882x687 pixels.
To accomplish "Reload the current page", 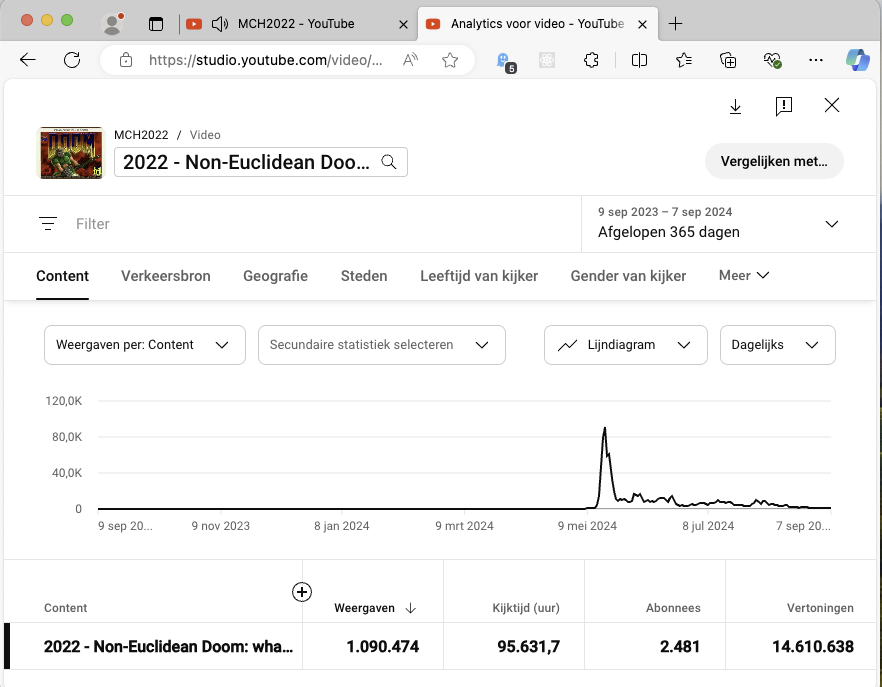I will [x=72, y=60].
